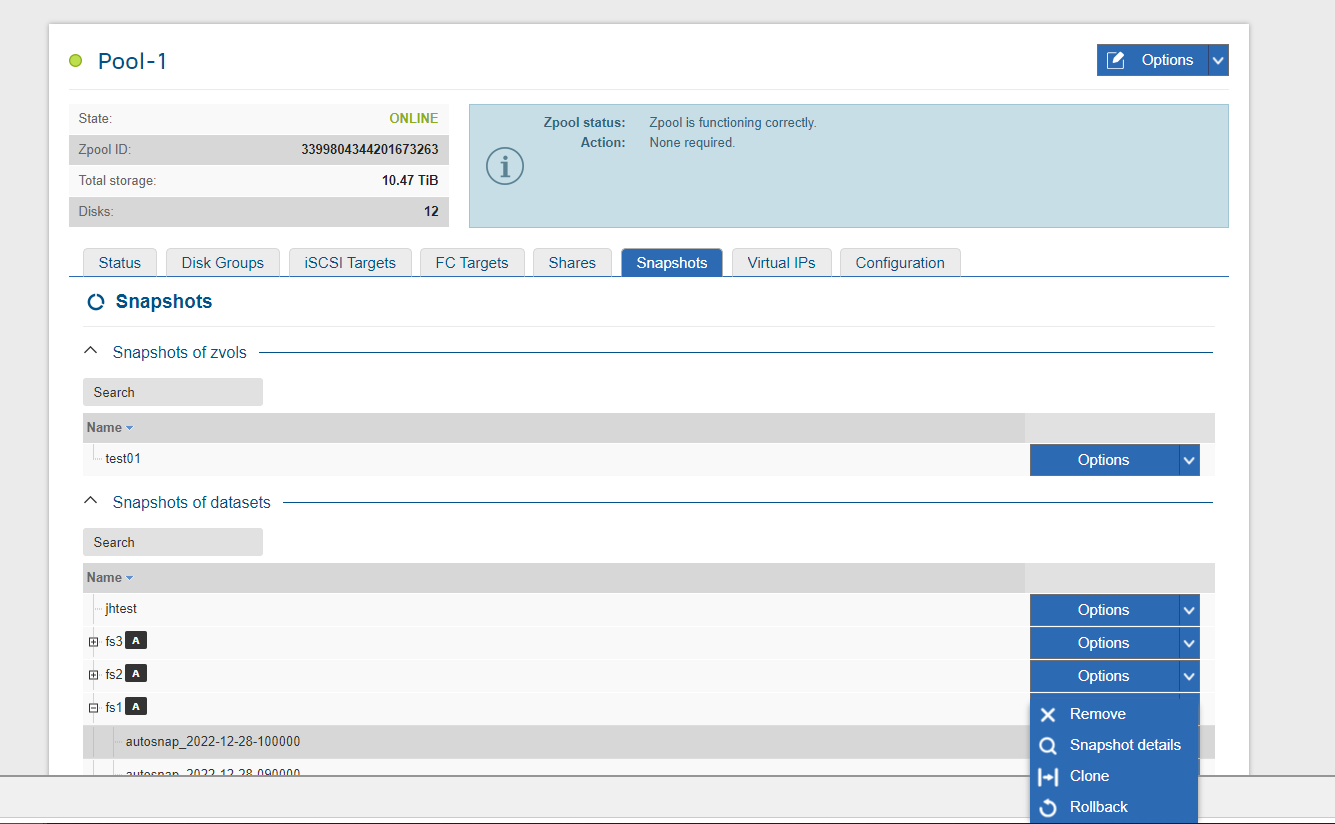Click the Snapshots refresh circle icon

(x=96, y=302)
